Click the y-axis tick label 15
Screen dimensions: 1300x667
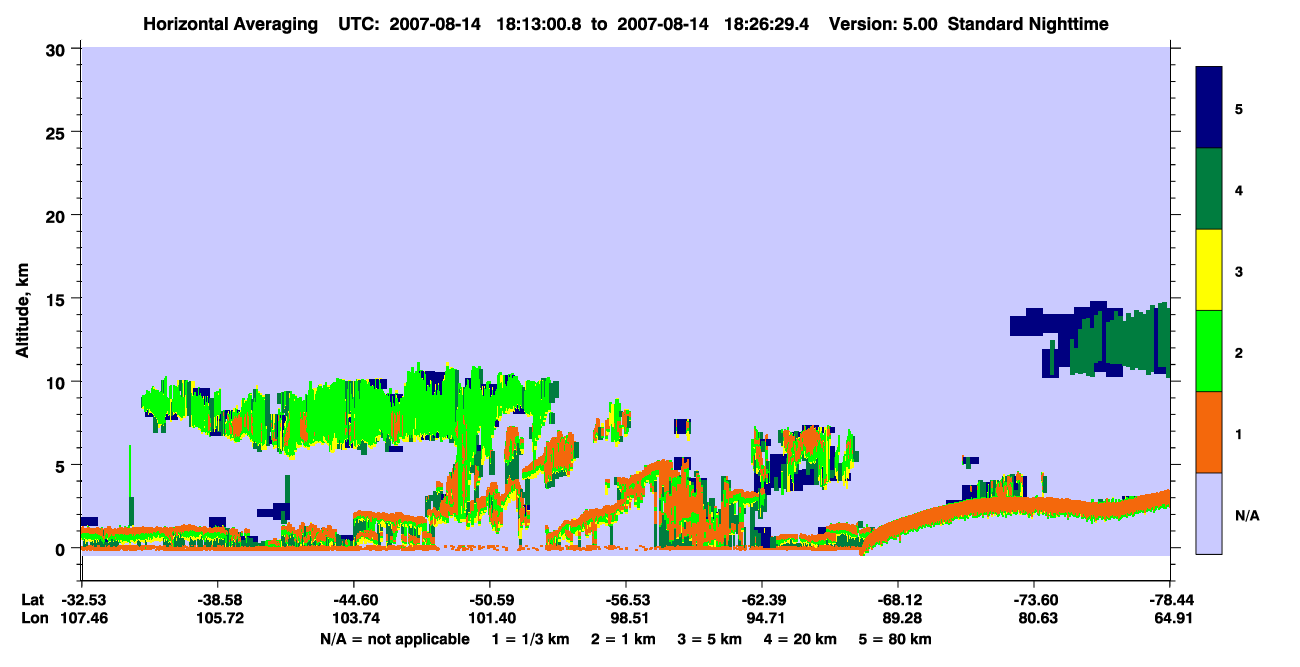58,299
